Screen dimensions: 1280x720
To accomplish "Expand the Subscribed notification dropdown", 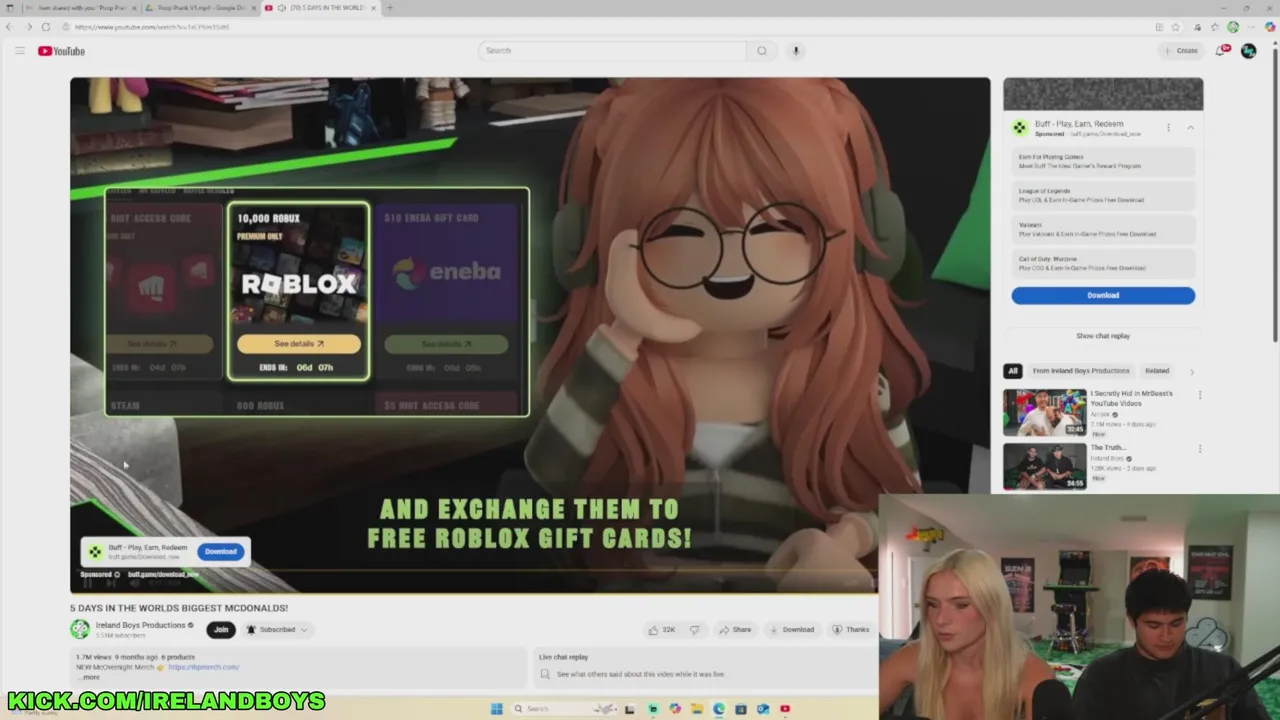I will [x=277, y=629].
